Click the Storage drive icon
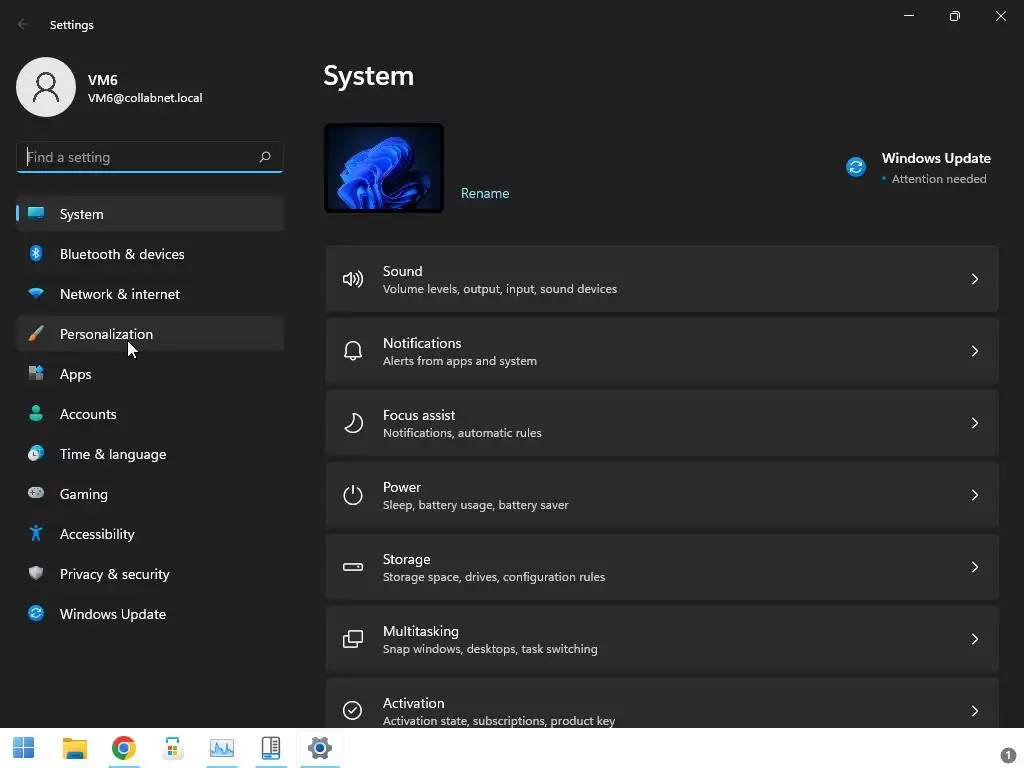Viewport: 1024px width, 768px height. 353,567
